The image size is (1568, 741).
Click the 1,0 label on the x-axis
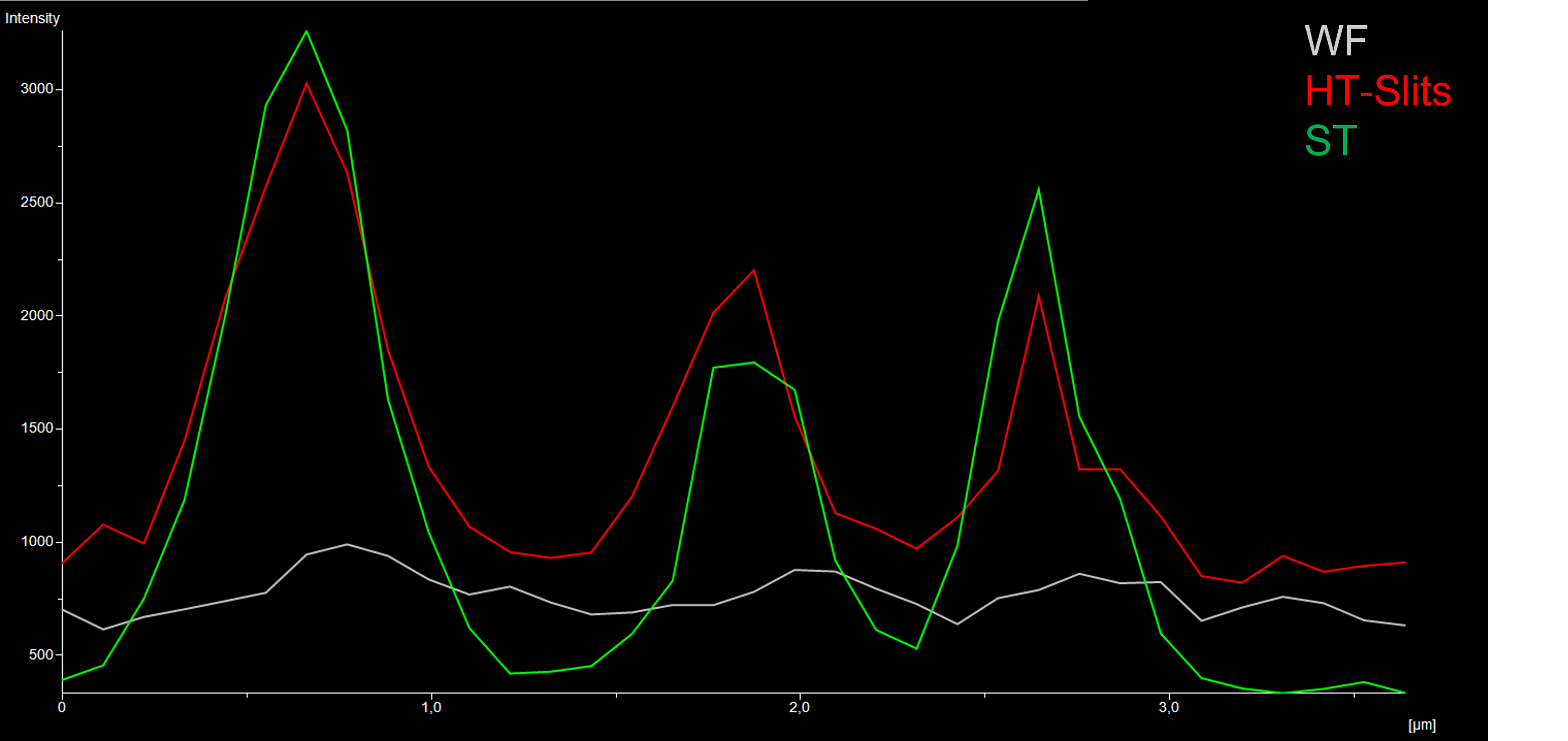431,707
